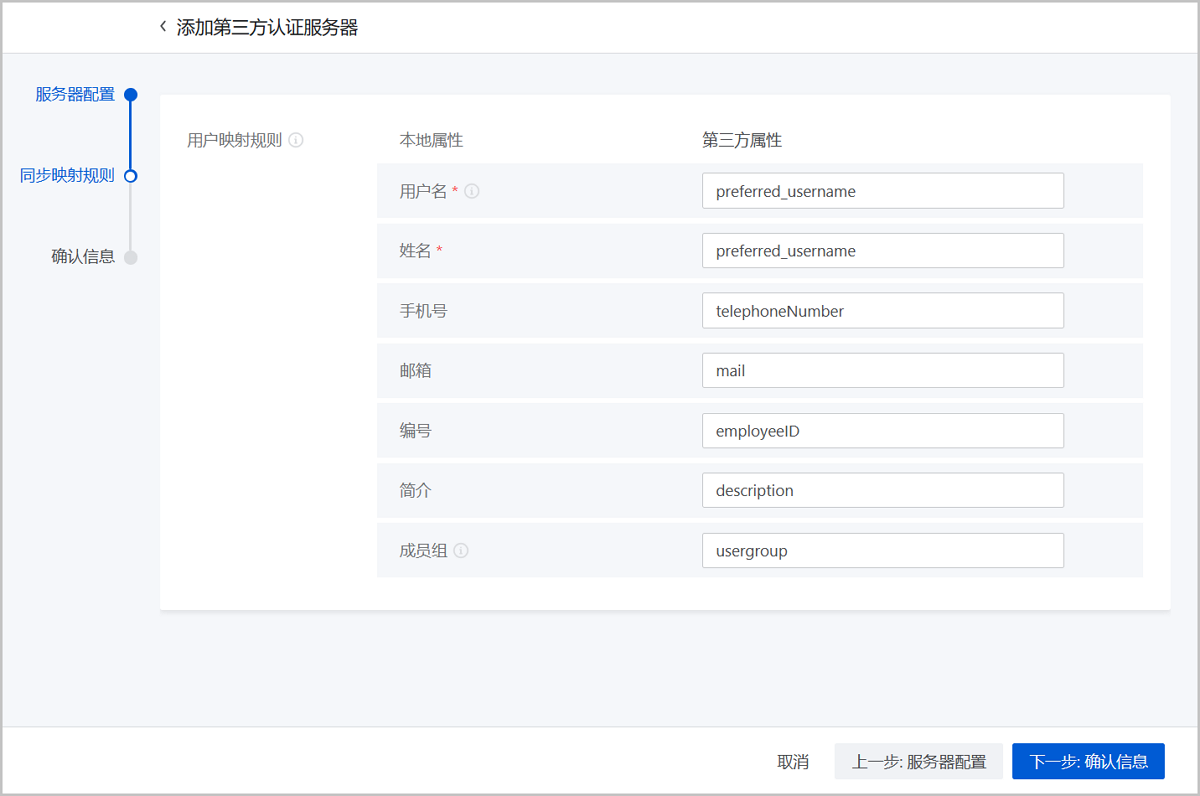The width and height of the screenshot is (1200, 796).
Task: Go back with 上一步: 服务器配置
Action: [x=919, y=762]
